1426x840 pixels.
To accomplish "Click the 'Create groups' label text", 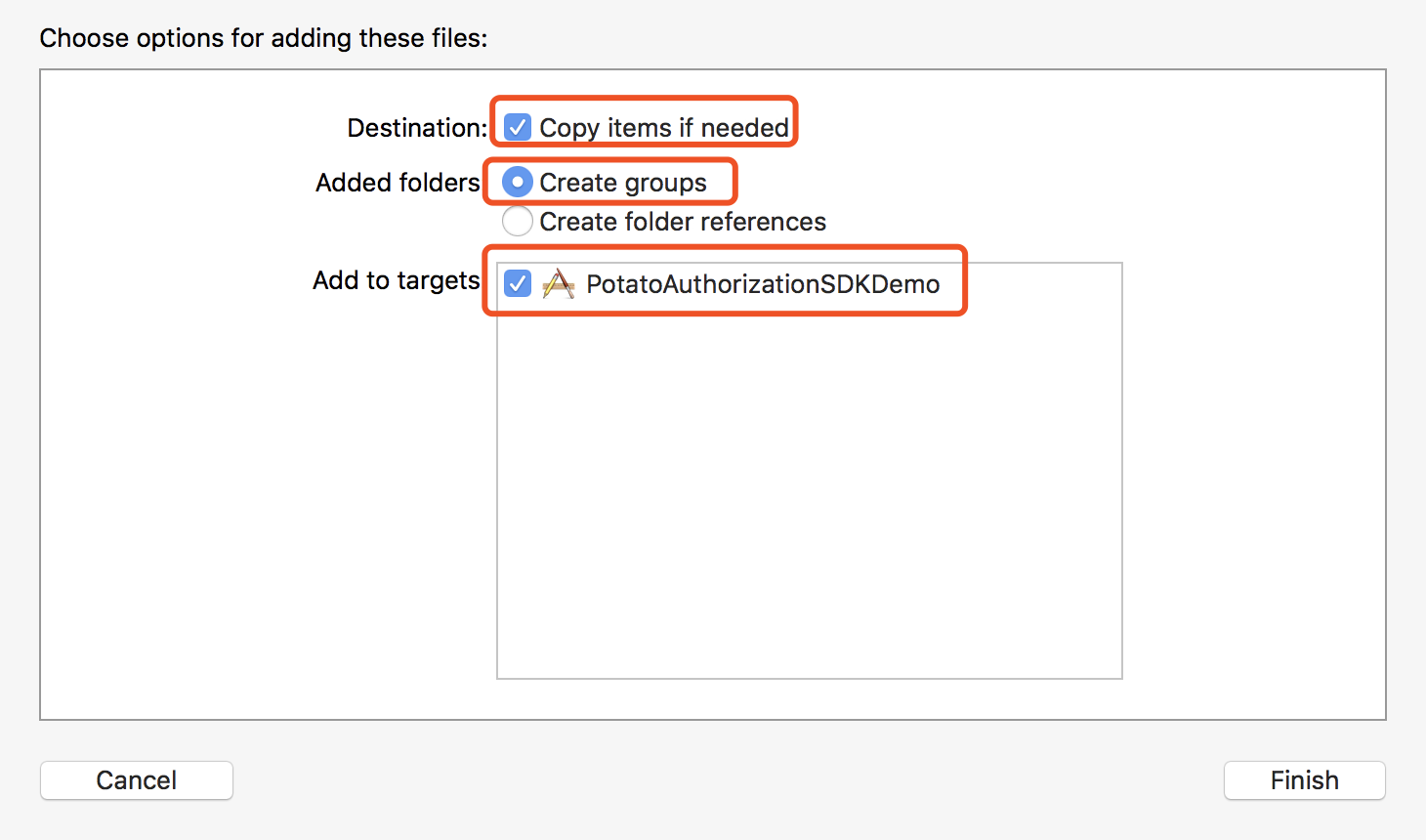I will coord(623,183).
